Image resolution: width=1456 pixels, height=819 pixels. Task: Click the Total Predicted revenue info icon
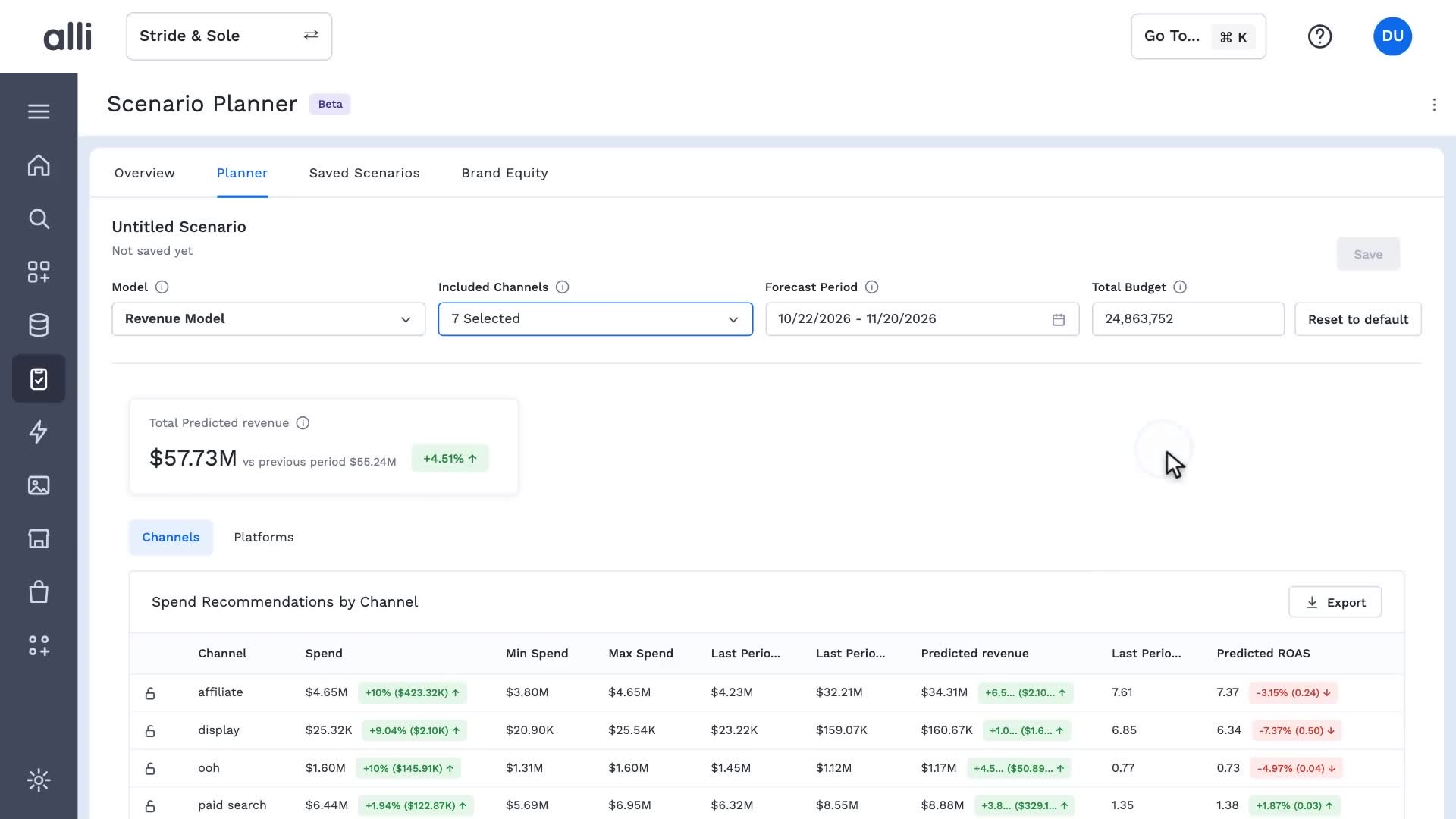pos(303,423)
